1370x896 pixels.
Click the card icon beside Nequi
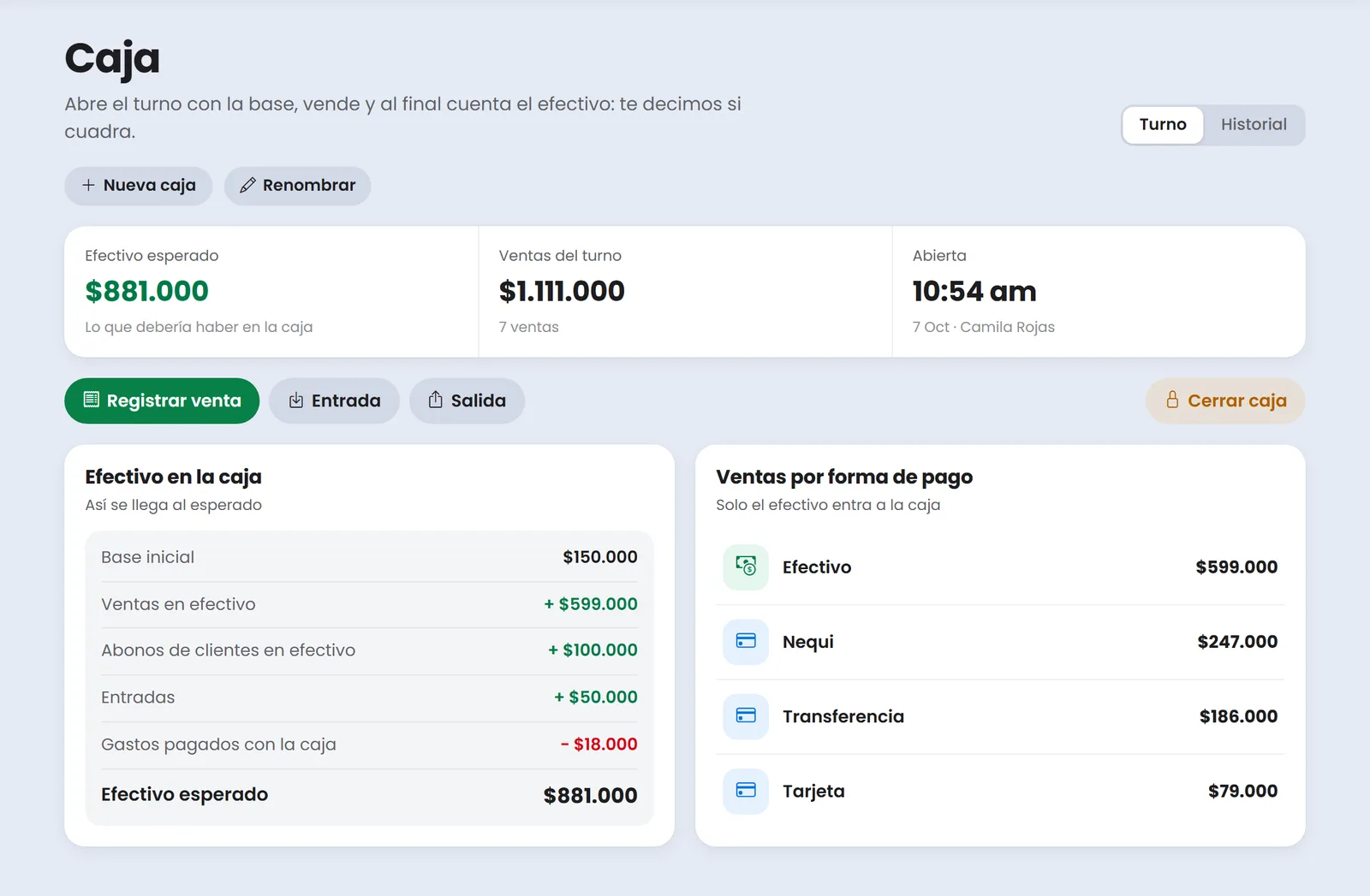click(746, 641)
